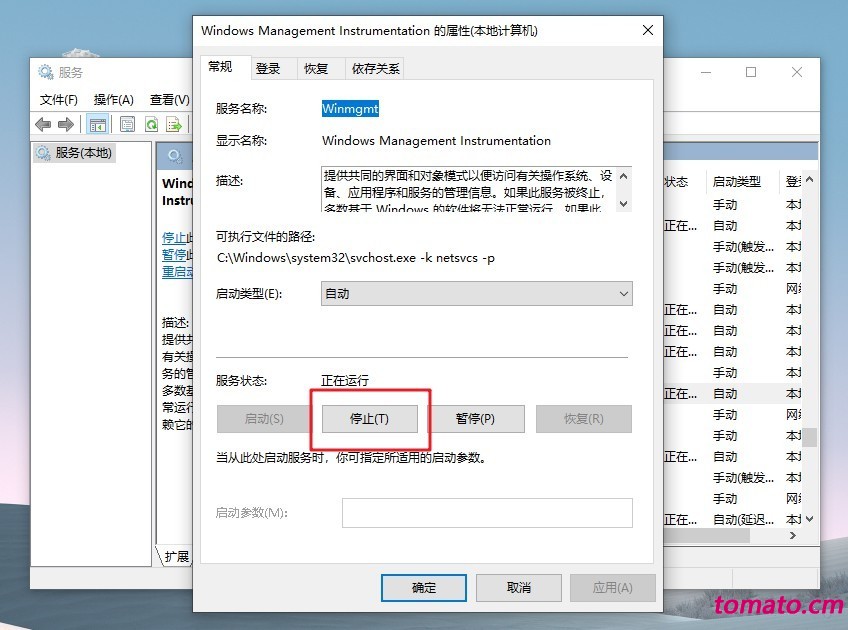Viewport: 848px width, 630px height.
Task: Click the Back arrow in Services toolbar
Action: click(x=43, y=125)
